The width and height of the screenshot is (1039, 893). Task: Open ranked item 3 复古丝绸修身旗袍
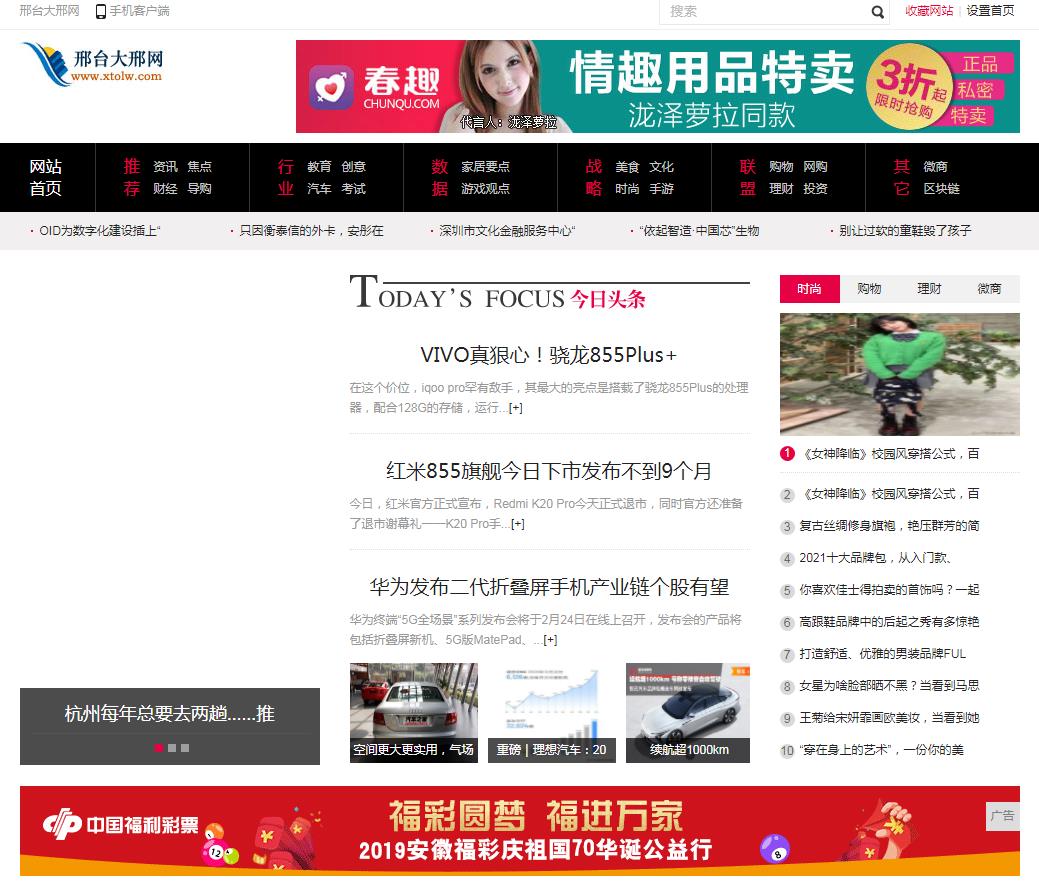click(x=889, y=526)
